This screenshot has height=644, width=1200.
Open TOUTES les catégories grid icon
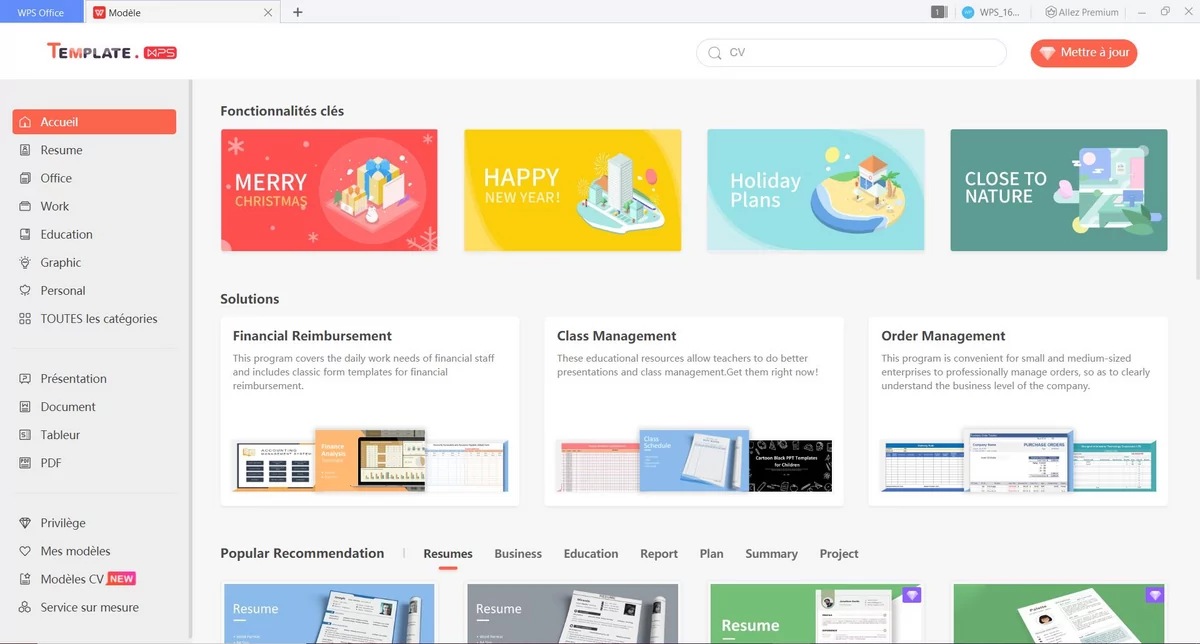(25, 319)
